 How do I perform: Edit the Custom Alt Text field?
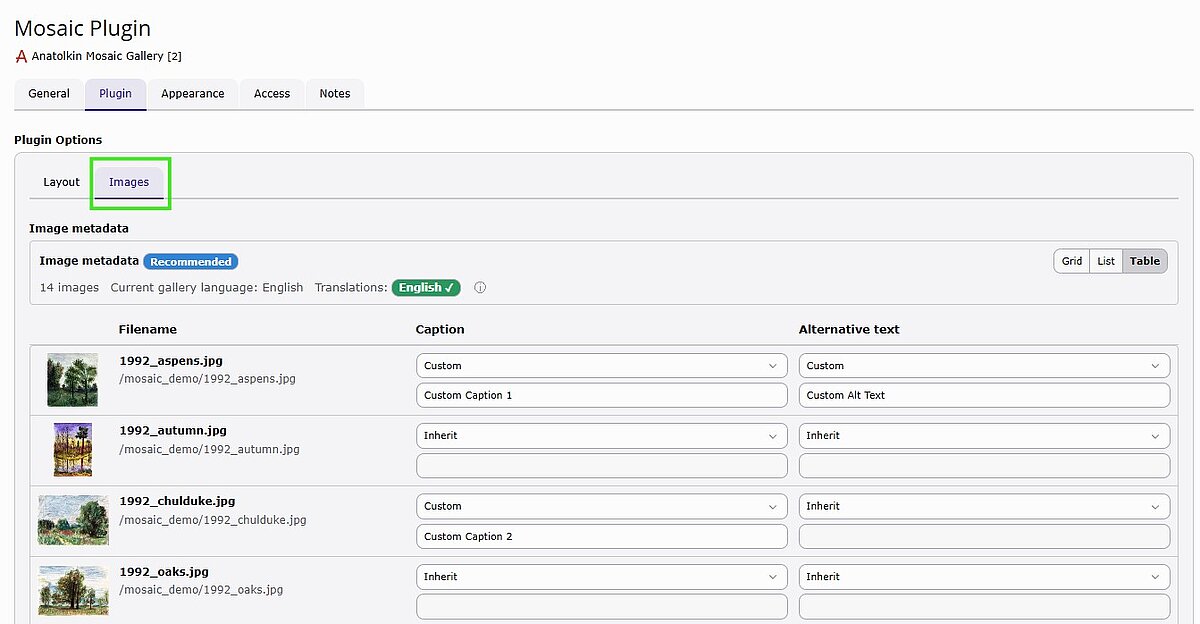984,395
